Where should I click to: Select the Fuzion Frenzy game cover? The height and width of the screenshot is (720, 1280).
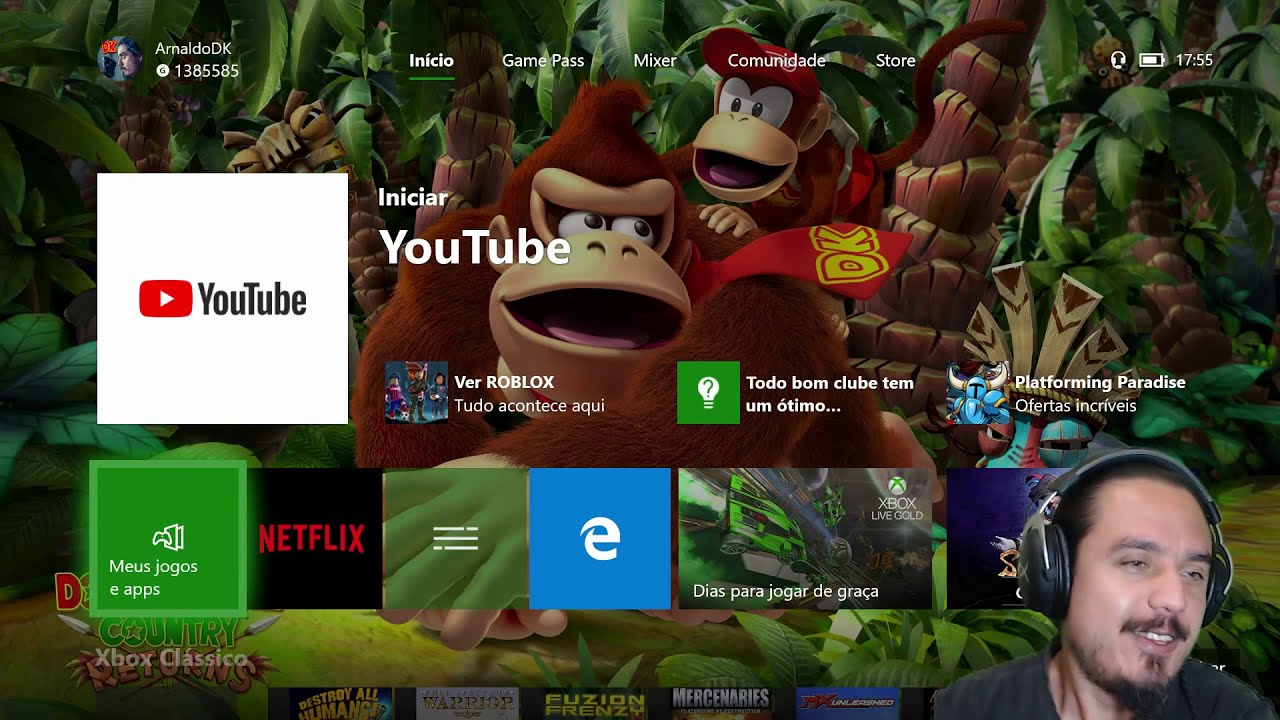coord(594,704)
